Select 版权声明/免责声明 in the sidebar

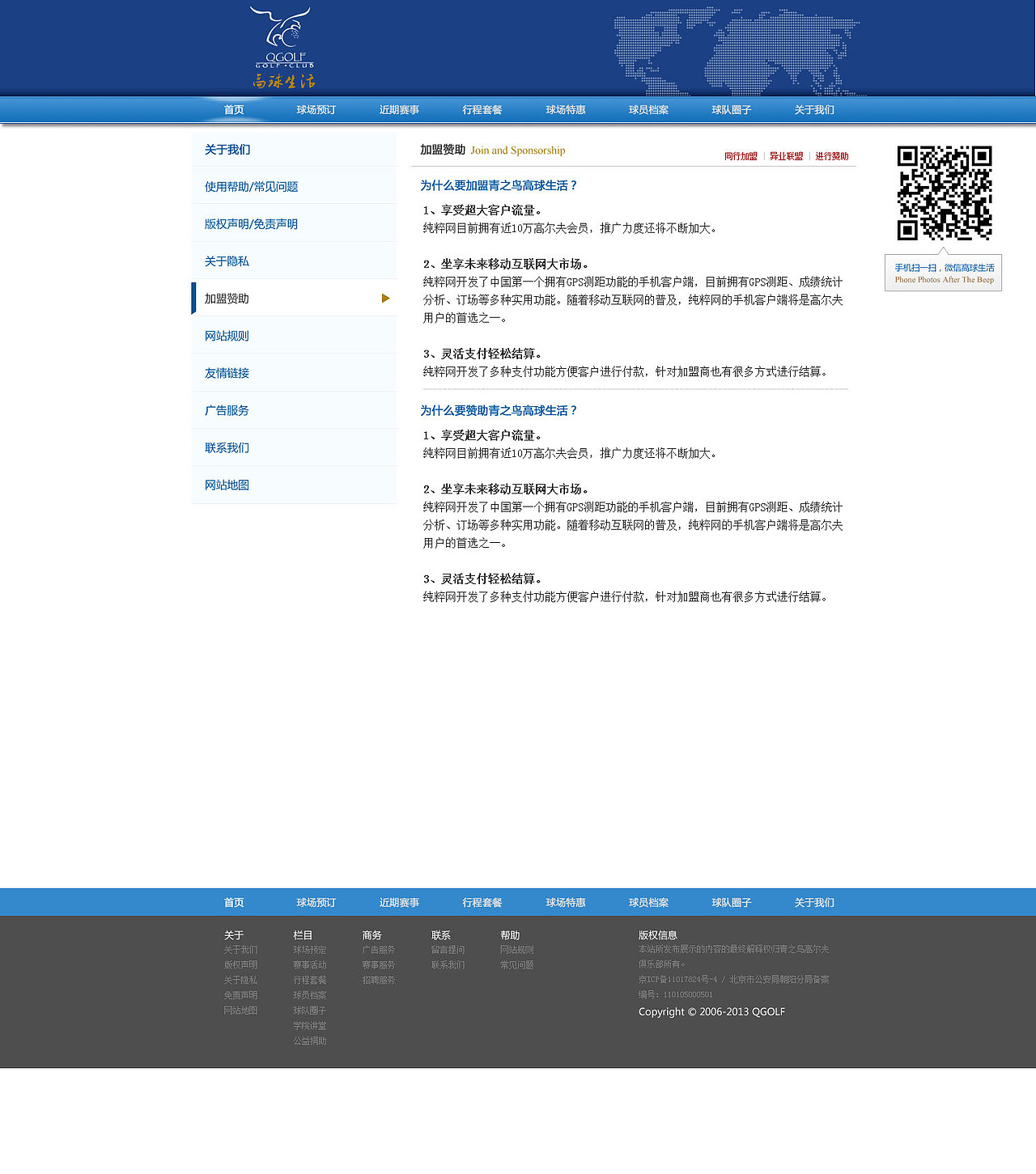coord(252,223)
